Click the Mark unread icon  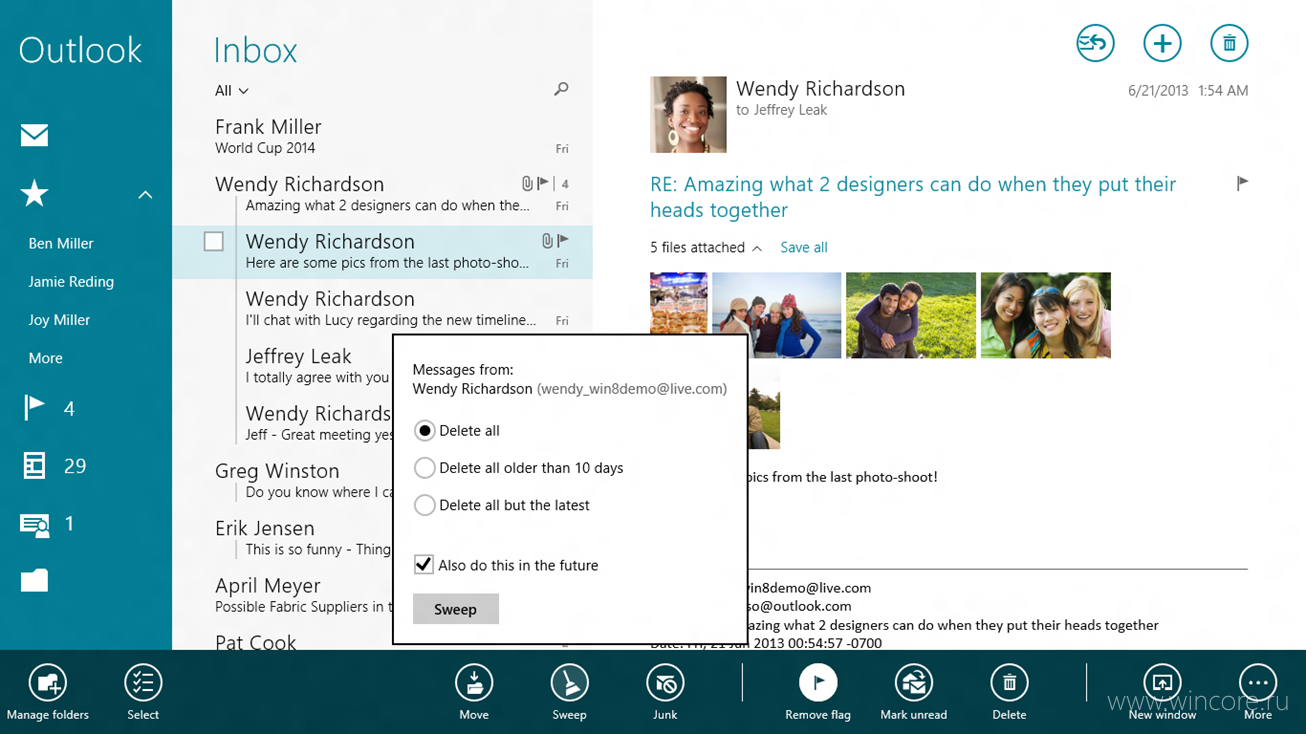pos(913,683)
